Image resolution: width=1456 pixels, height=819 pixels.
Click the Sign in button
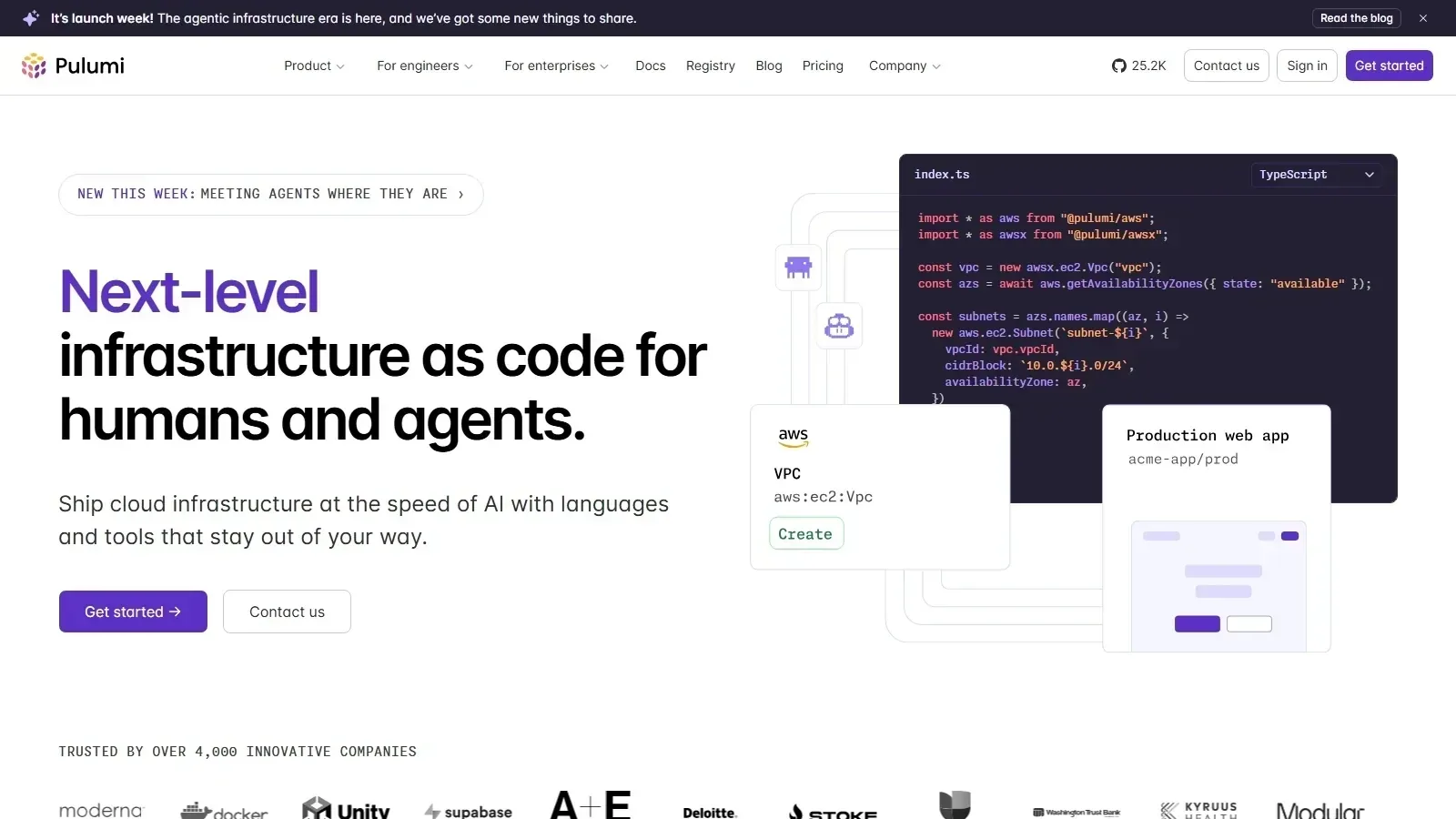tap(1308, 66)
